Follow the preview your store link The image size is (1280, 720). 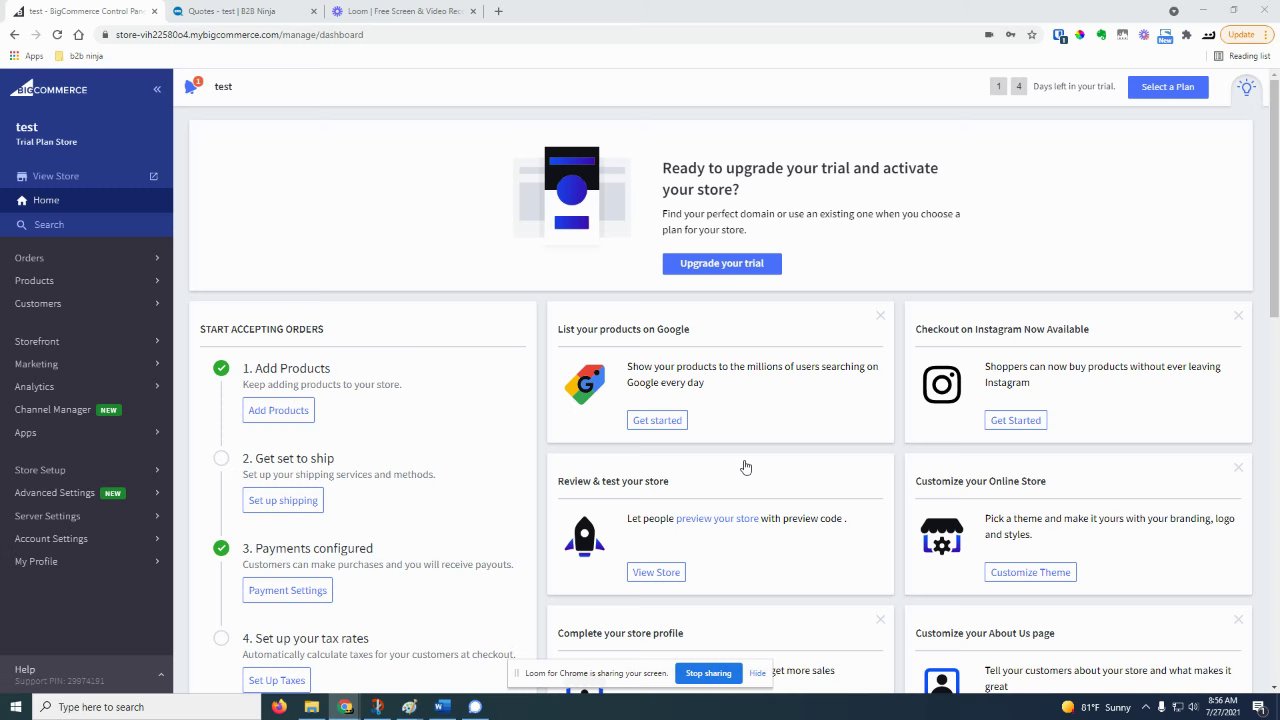[717, 519]
